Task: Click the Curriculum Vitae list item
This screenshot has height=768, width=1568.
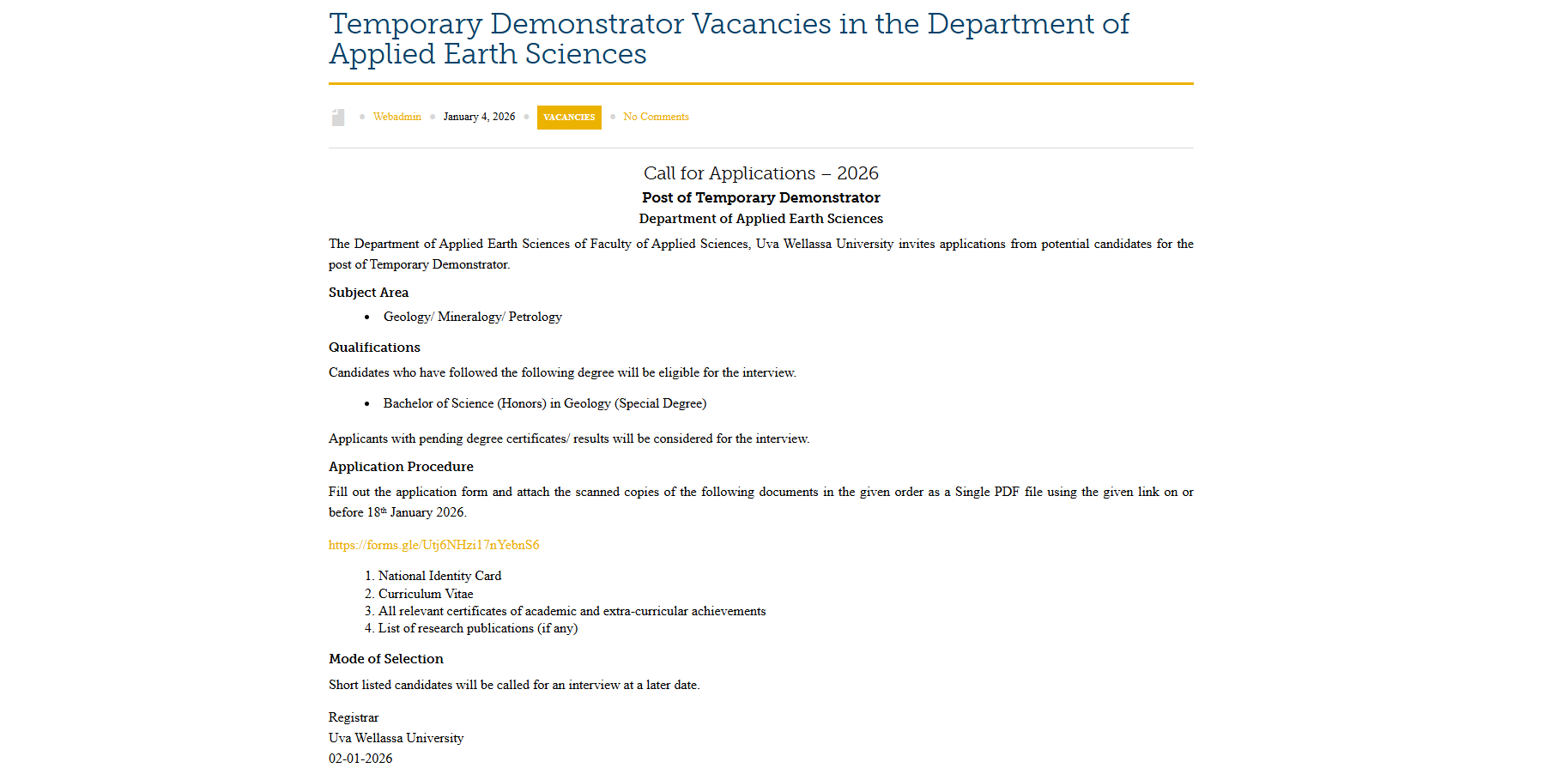Action: [x=426, y=594]
